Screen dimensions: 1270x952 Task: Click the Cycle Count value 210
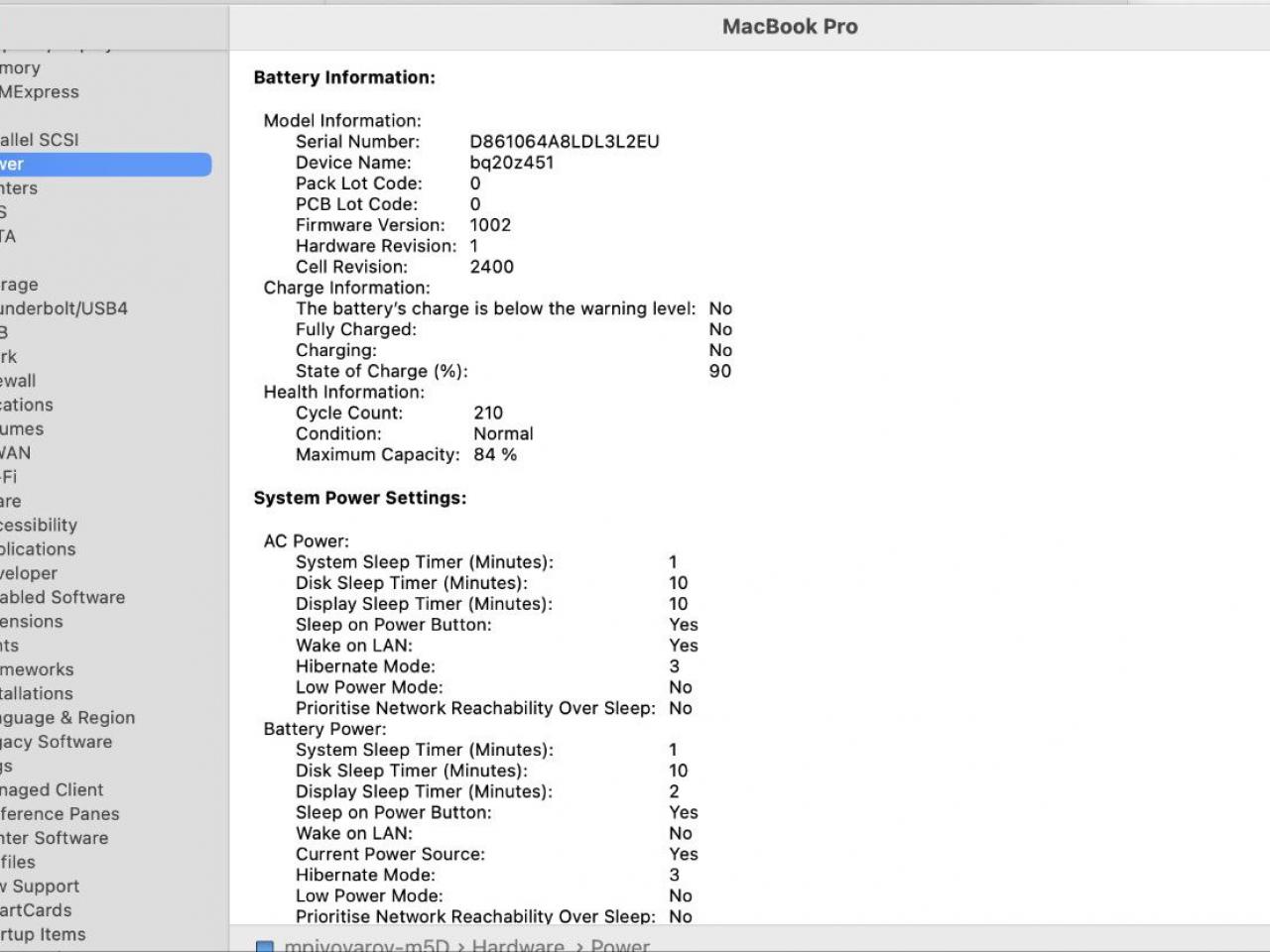click(x=488, y=413)
